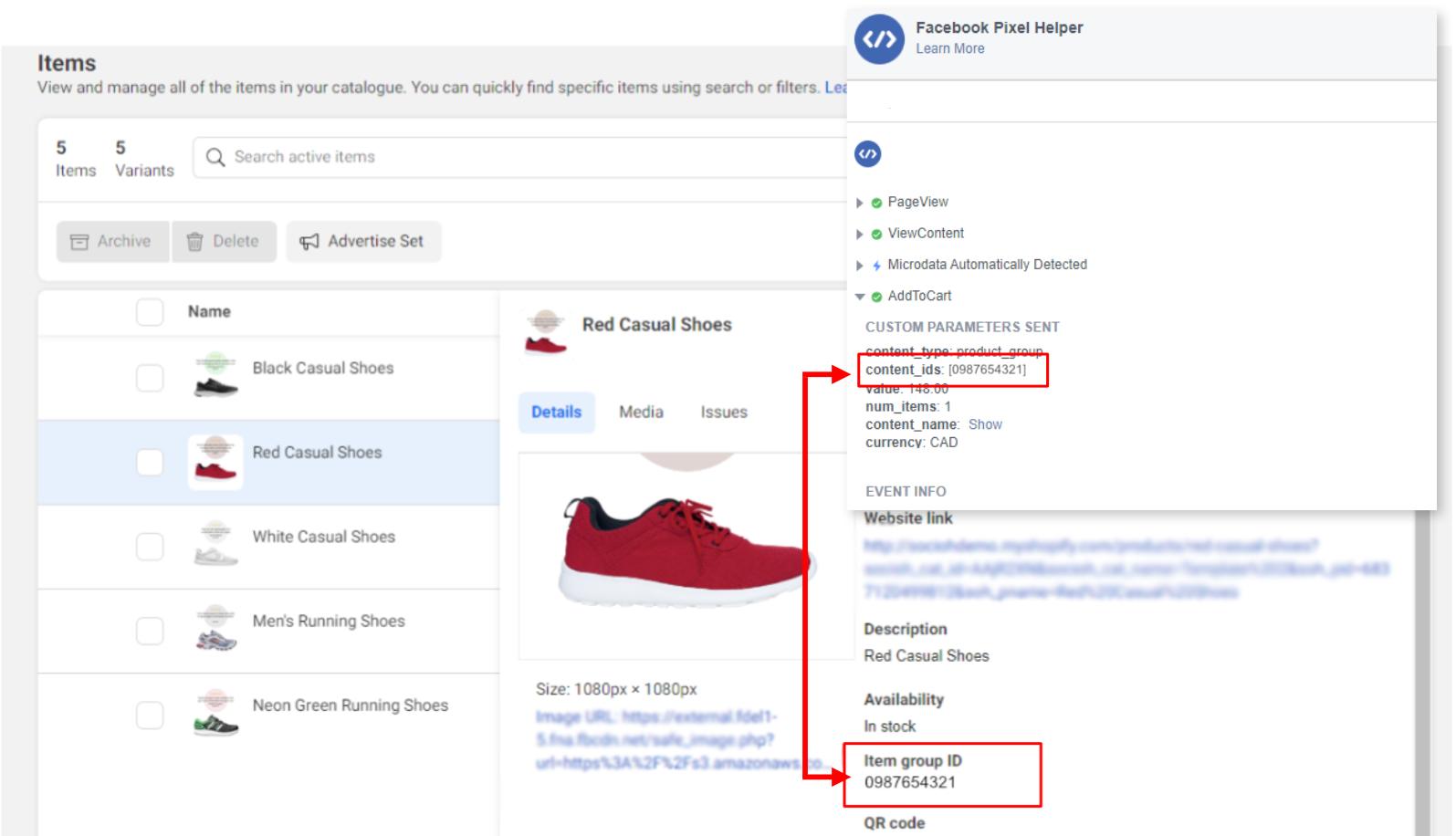Screen dimensions: 1456x836
Task: Click the PageView green check status icon
Action: click(x=876, y=203)
